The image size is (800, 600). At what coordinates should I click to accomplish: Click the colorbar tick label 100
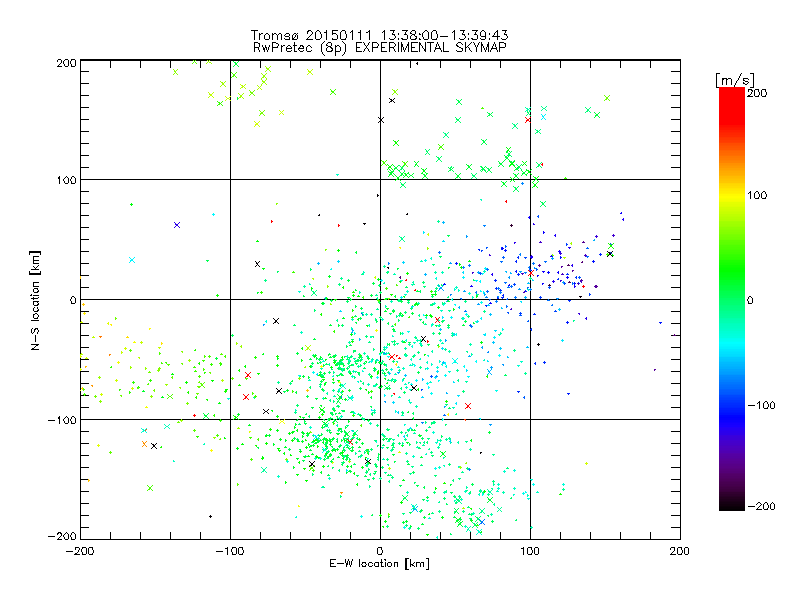tap(757, 195)
